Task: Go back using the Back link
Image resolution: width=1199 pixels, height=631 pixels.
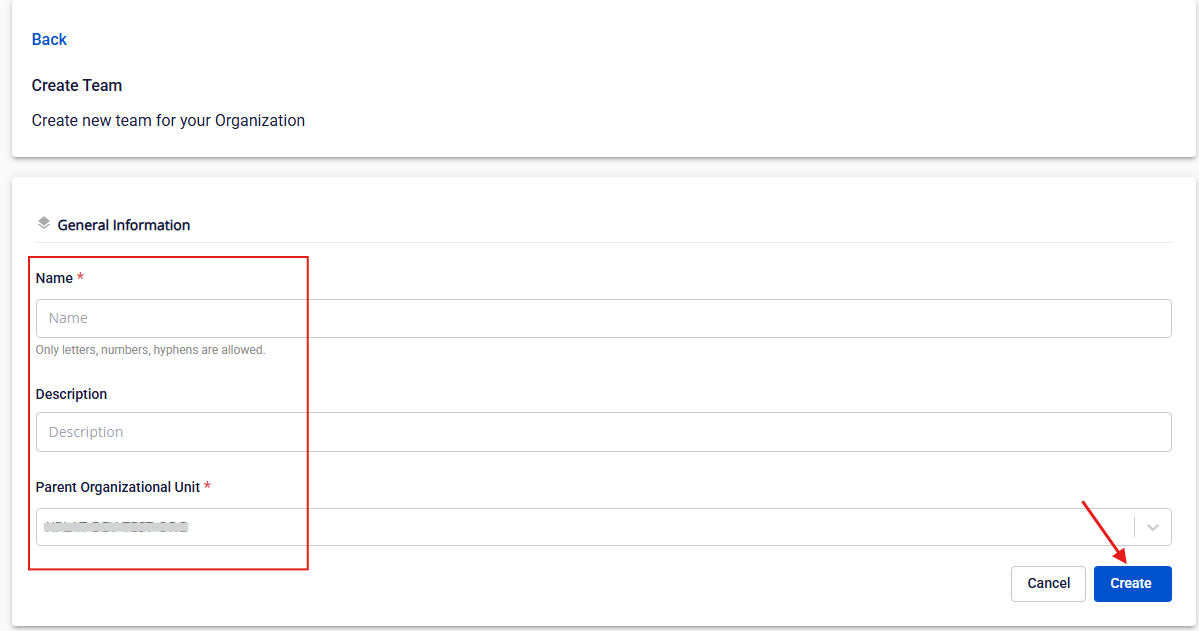Action: pos(49,39)
